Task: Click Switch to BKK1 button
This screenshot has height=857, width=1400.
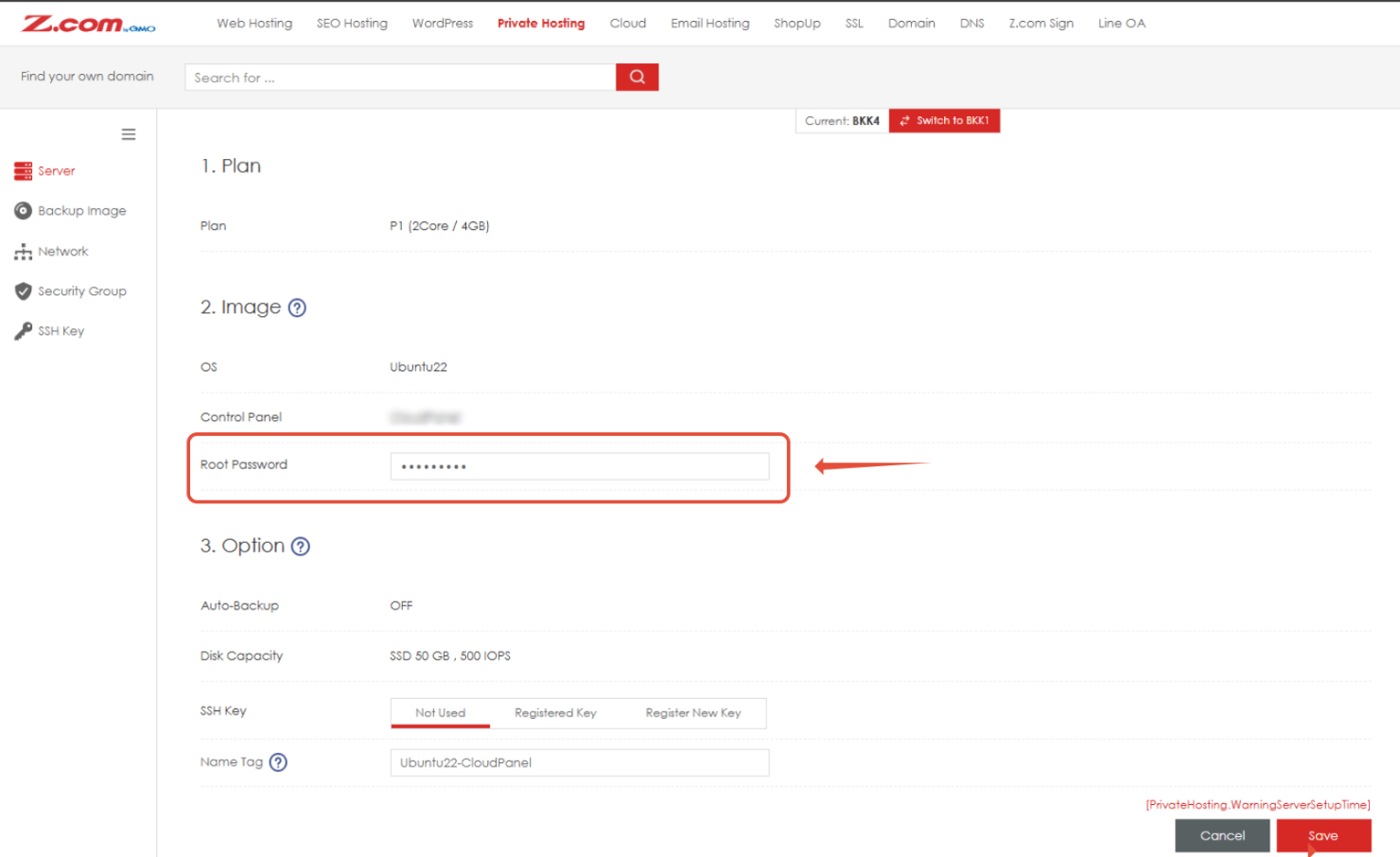Action: tap(944, 121)
